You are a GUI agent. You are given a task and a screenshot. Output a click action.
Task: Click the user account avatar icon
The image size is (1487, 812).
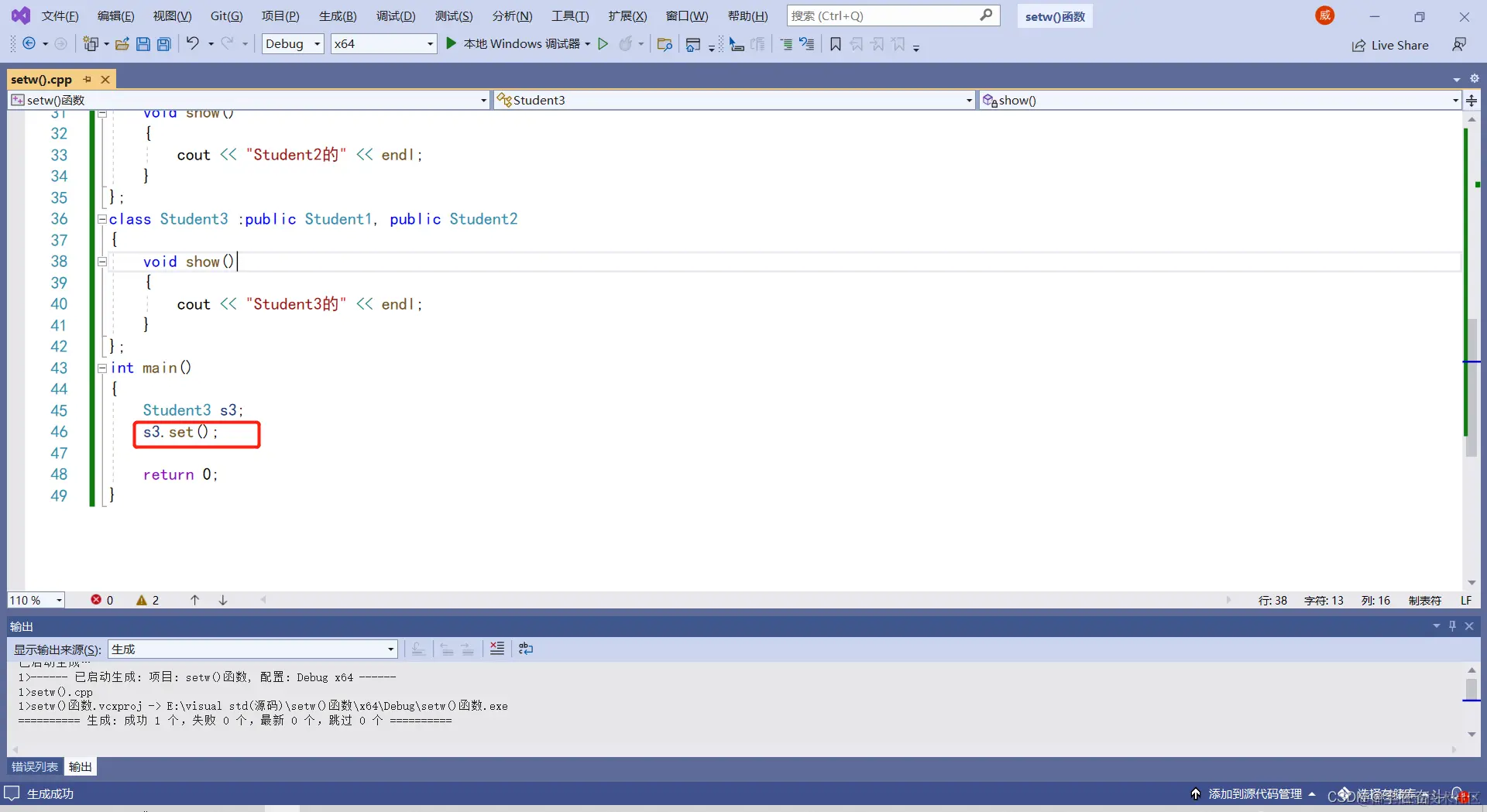click(1325, 15)
